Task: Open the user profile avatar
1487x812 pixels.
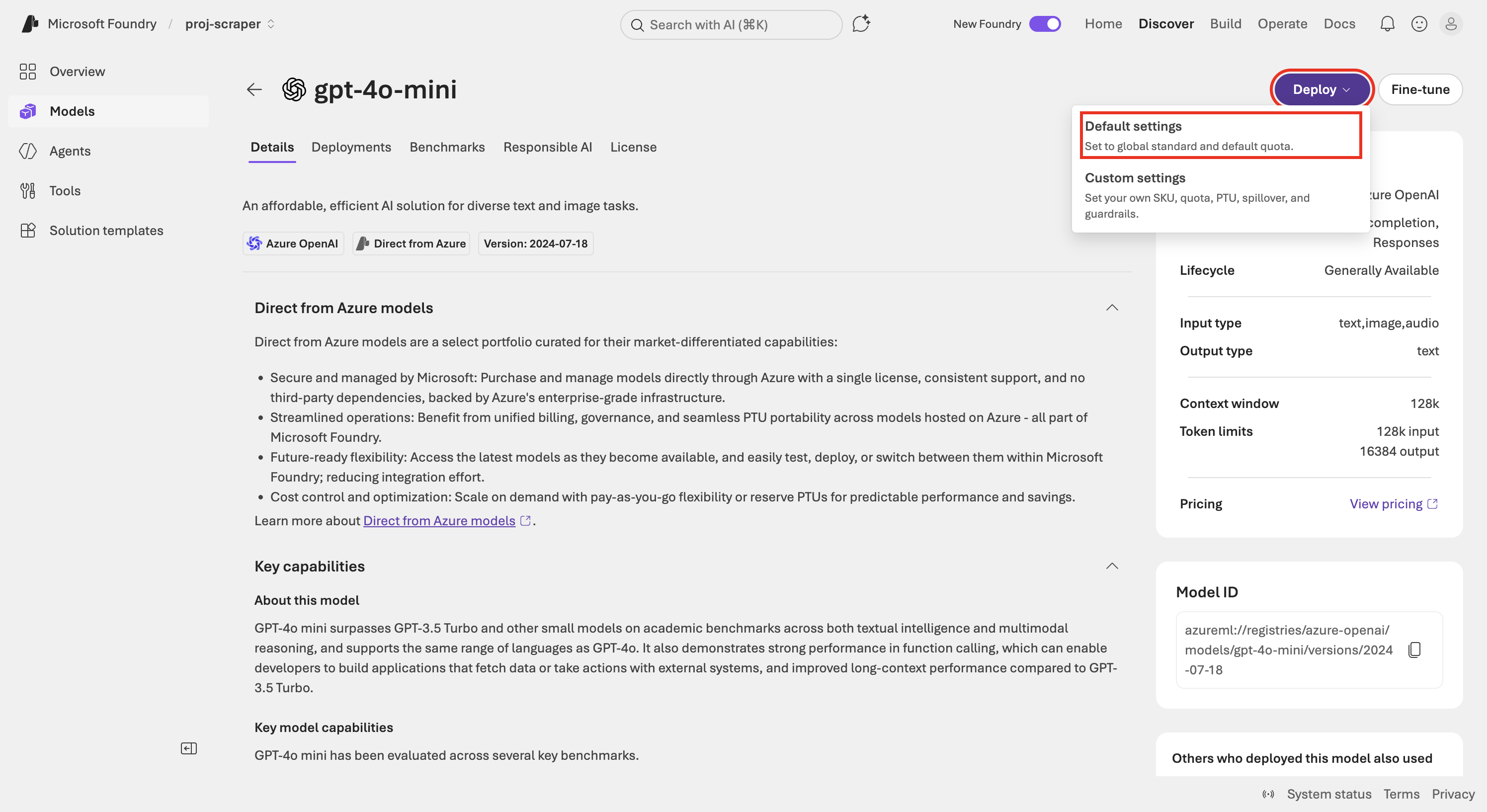Action: pyautogui.click(x=1451, y=24)
